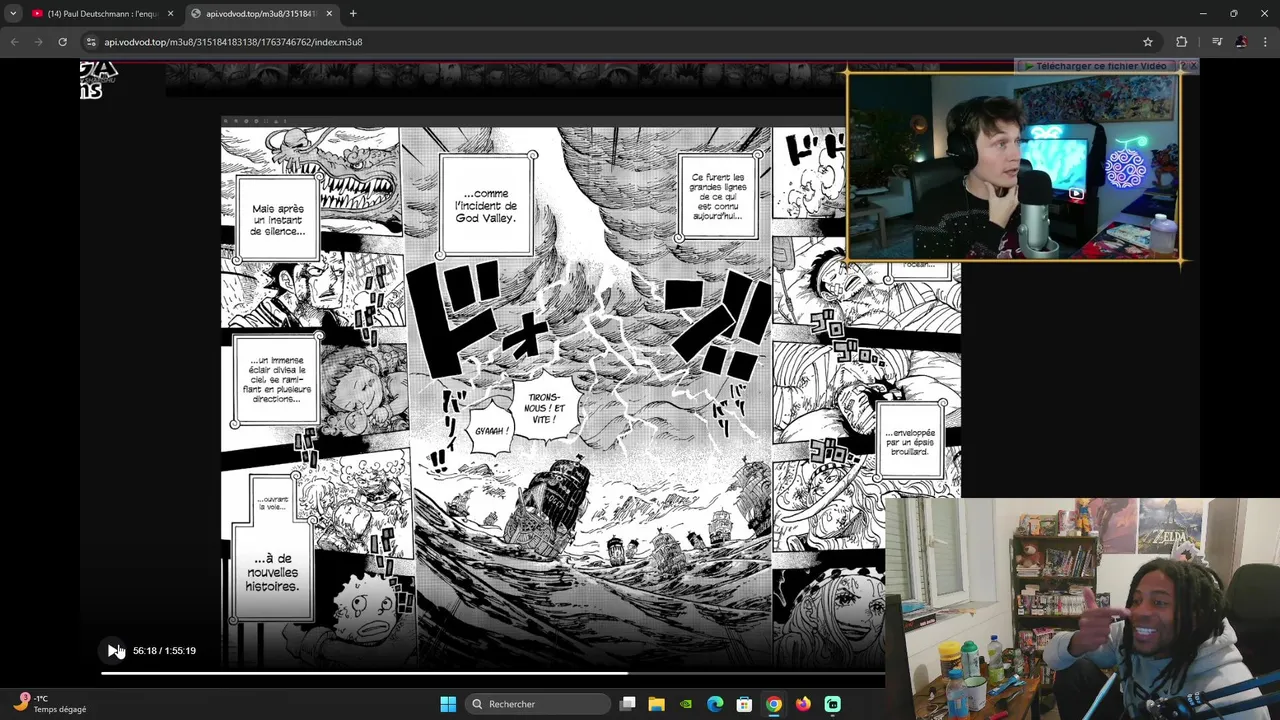The width and height of the screenshot is (1280, 720).
Task: Open File Explorer from the taskbar
Action: pyautogui.click(x=657, y=704)
